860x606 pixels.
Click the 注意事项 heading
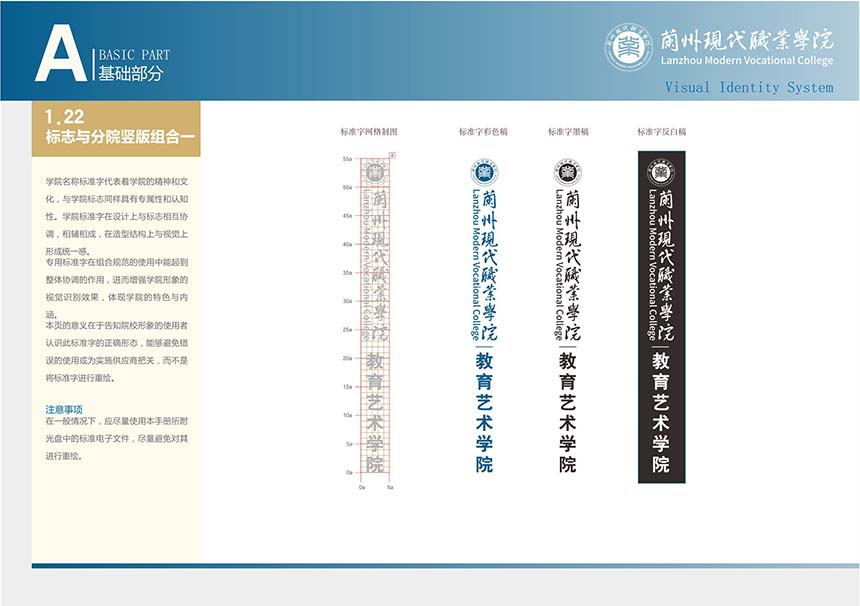[x=63, y=410]
